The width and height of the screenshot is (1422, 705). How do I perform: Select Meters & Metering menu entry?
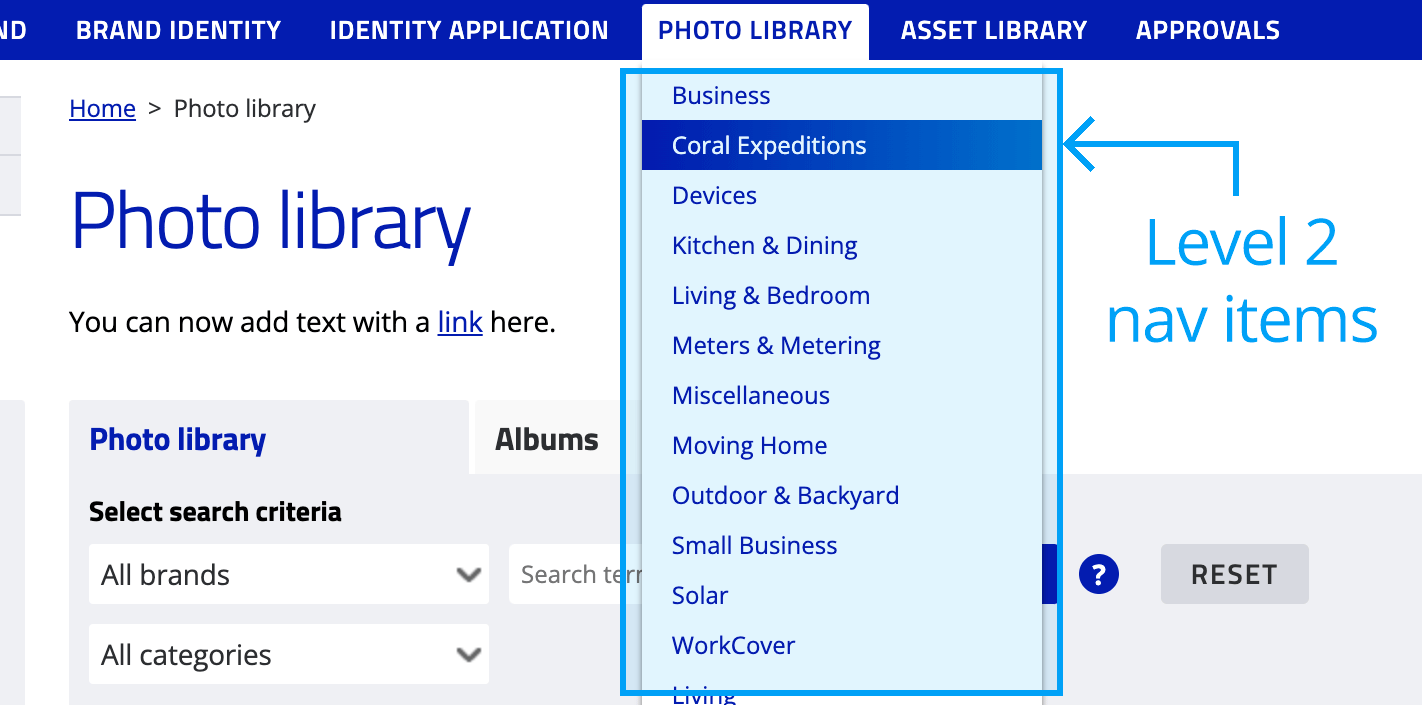(776, 345)
